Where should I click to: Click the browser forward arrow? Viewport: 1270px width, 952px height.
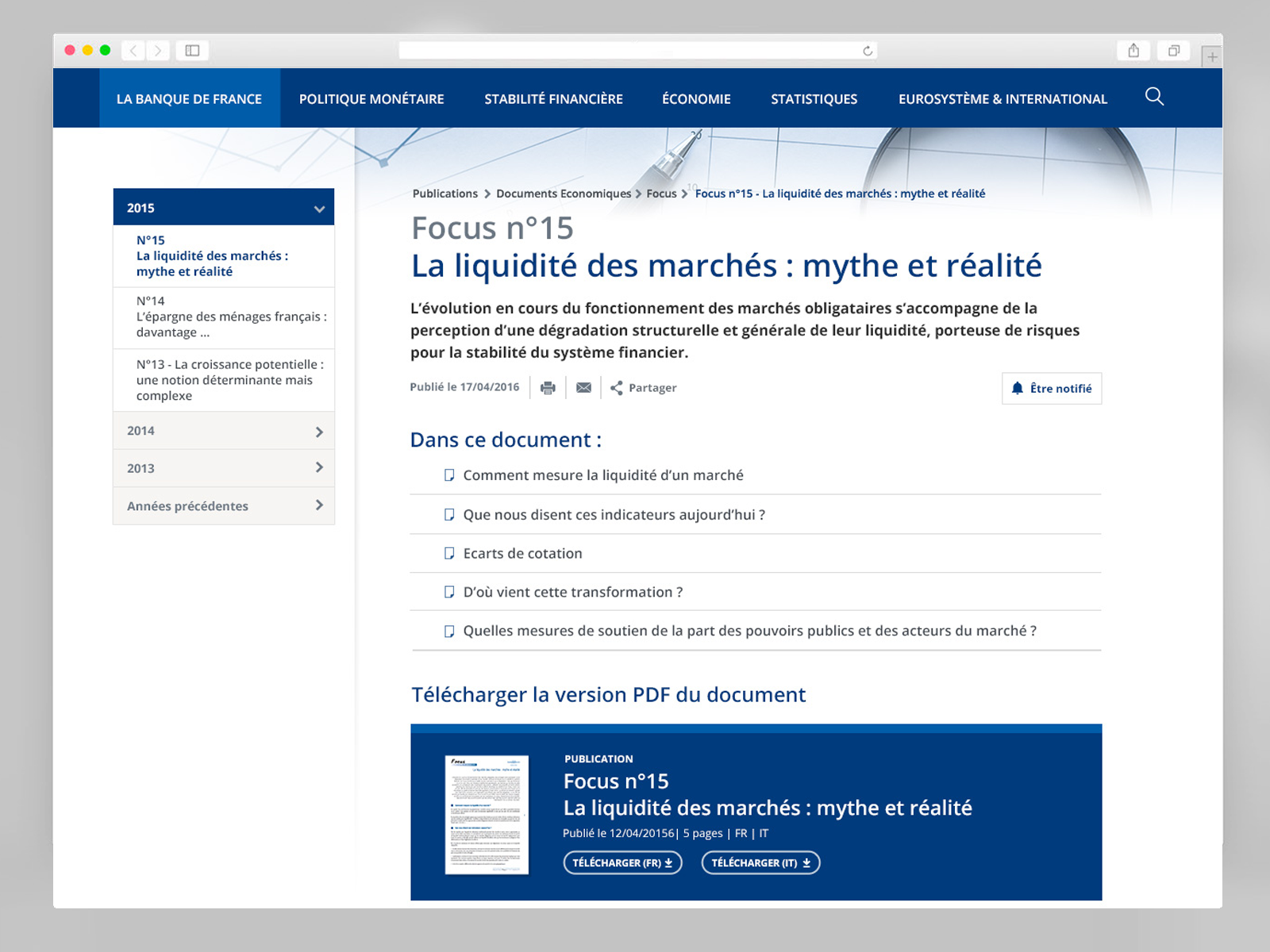pyautogui.click(x=158, y=51)
